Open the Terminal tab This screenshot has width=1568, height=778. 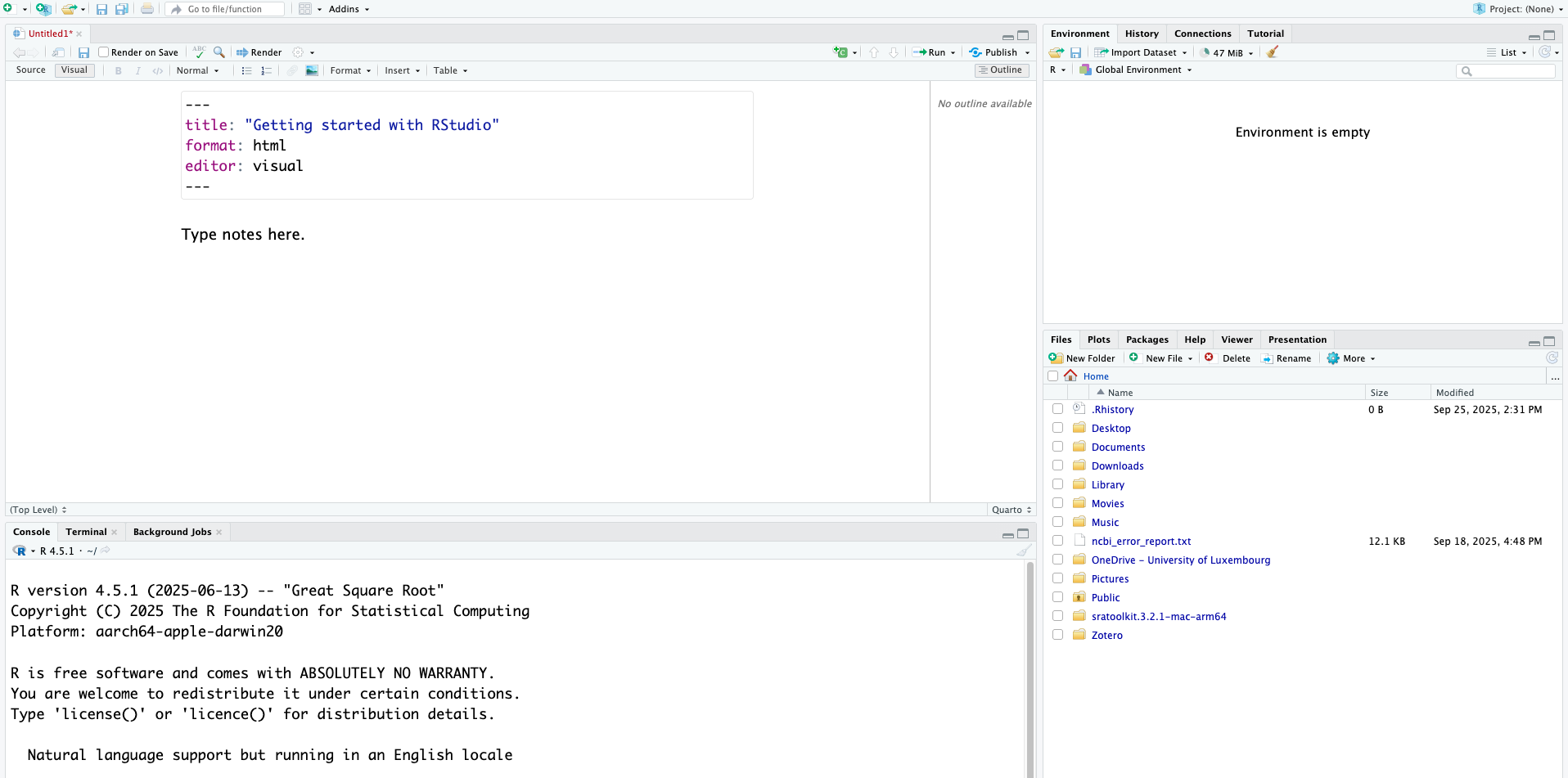(x=86, y=532)
